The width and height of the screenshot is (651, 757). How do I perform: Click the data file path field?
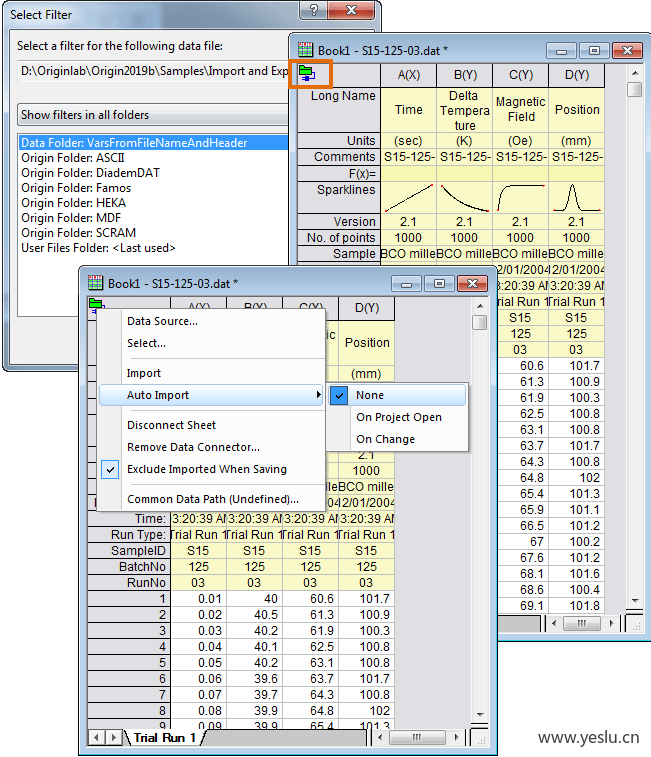153,71
